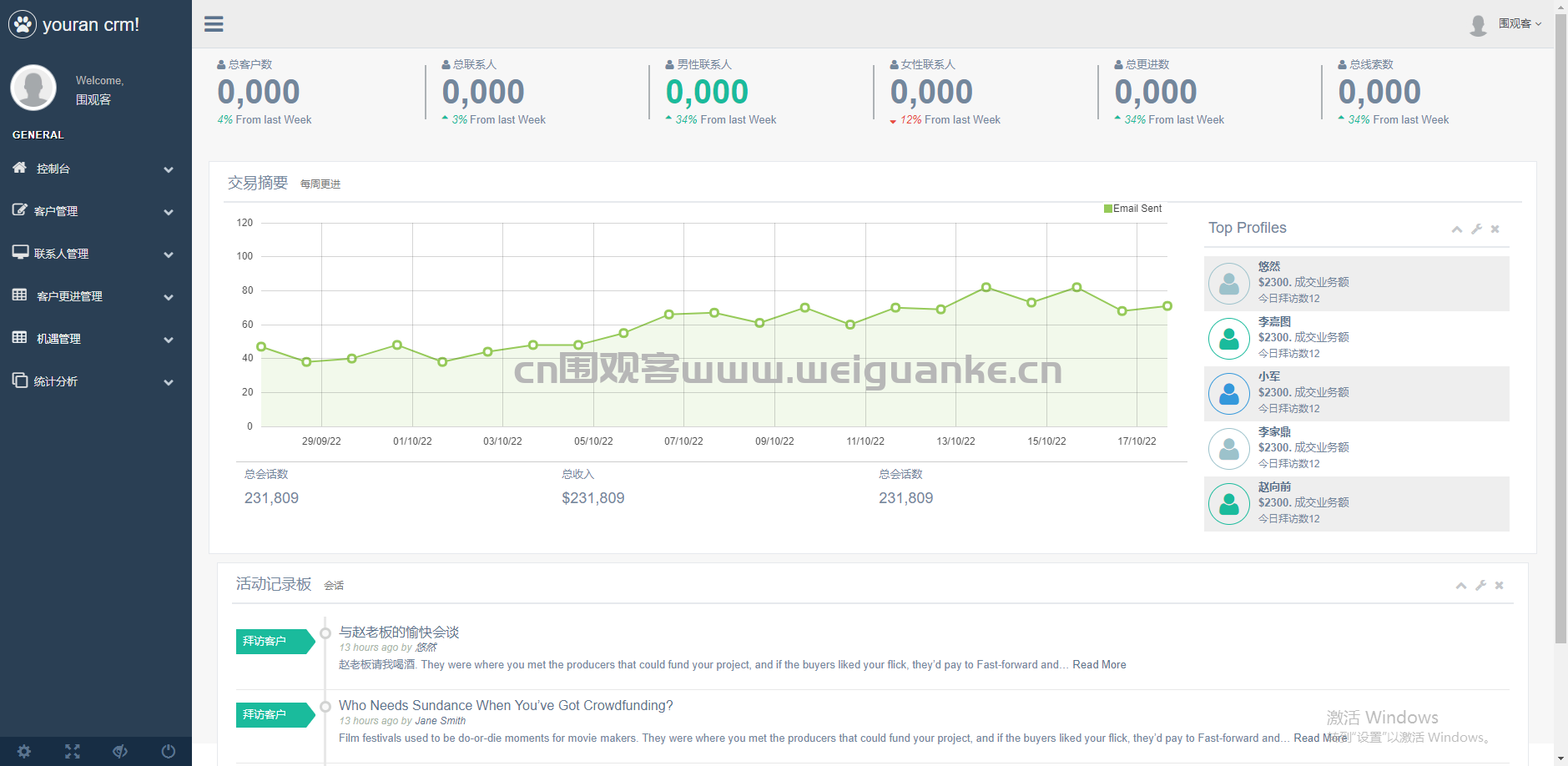The height and width of the screenshot is (766, 1568).
Task: Click the last chart data point on 17/10/22 line
Action: click(x=1167, y=306)
